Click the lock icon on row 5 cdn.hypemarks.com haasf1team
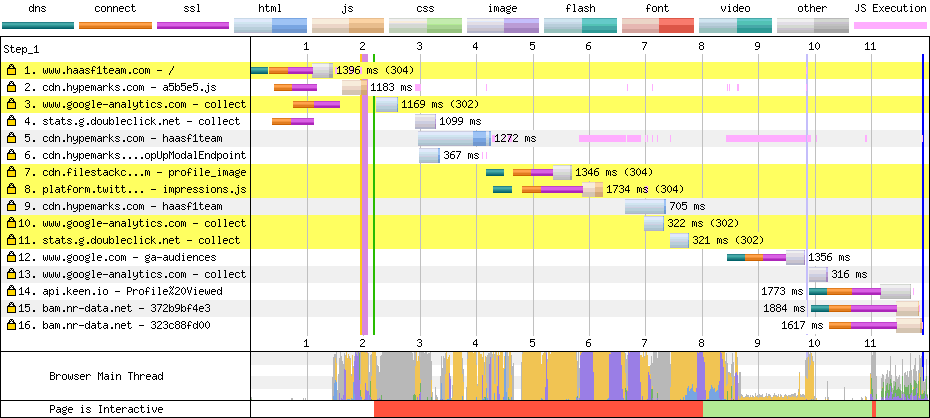This screenshot has width=930, height=418. tap(11, 138)
